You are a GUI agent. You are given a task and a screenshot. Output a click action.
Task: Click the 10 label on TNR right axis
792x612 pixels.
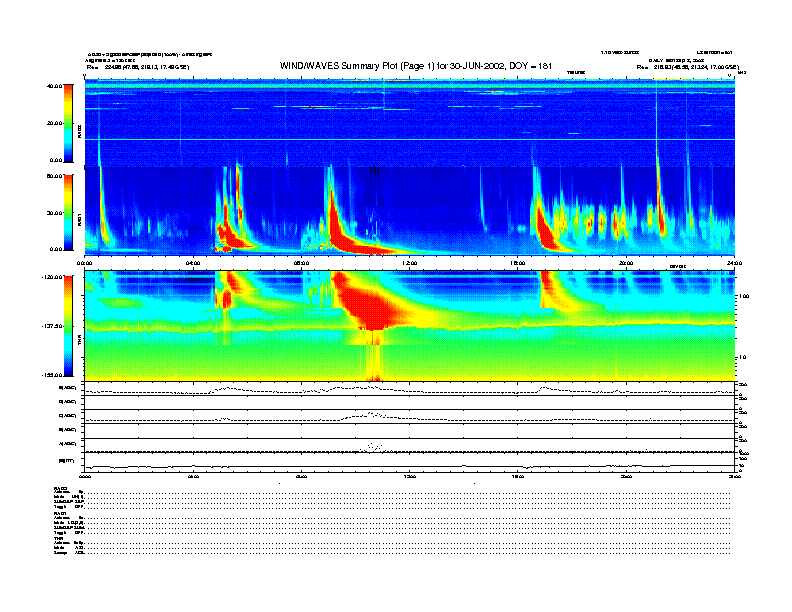point(745,358)
